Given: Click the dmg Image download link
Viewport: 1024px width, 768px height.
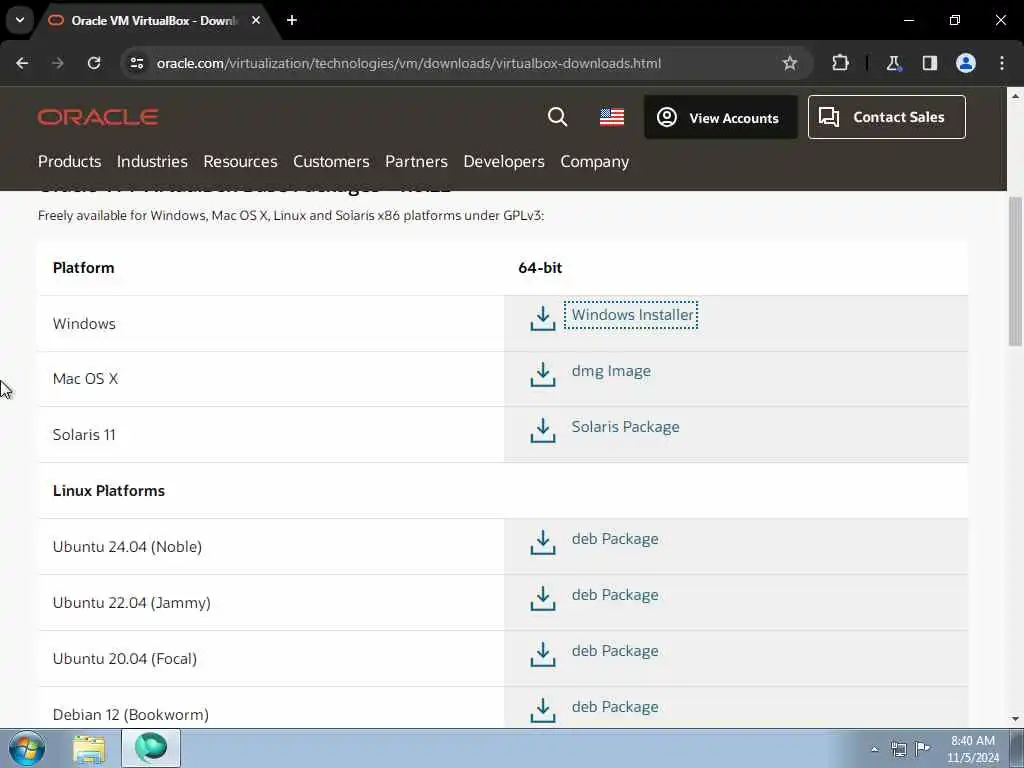Looking at the screenshot, I should tap(611, 371).
